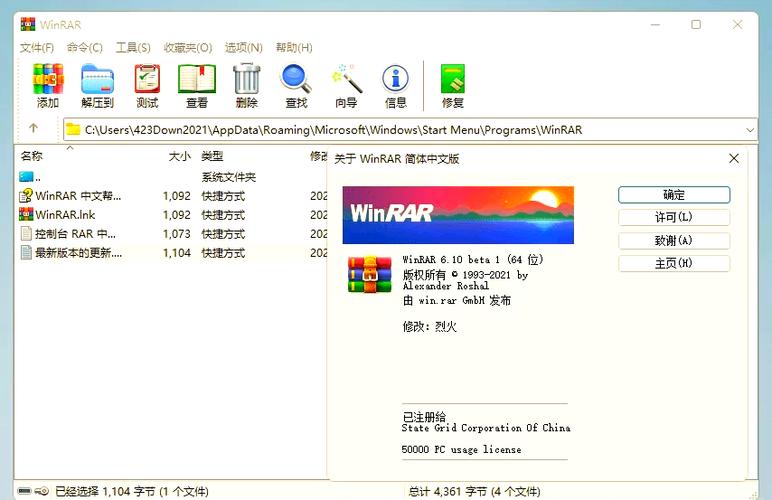Viewport: 772px width, 500px height.
Task: Click the 测试 (Test) toolbar icon
Action: pos(147,79)
